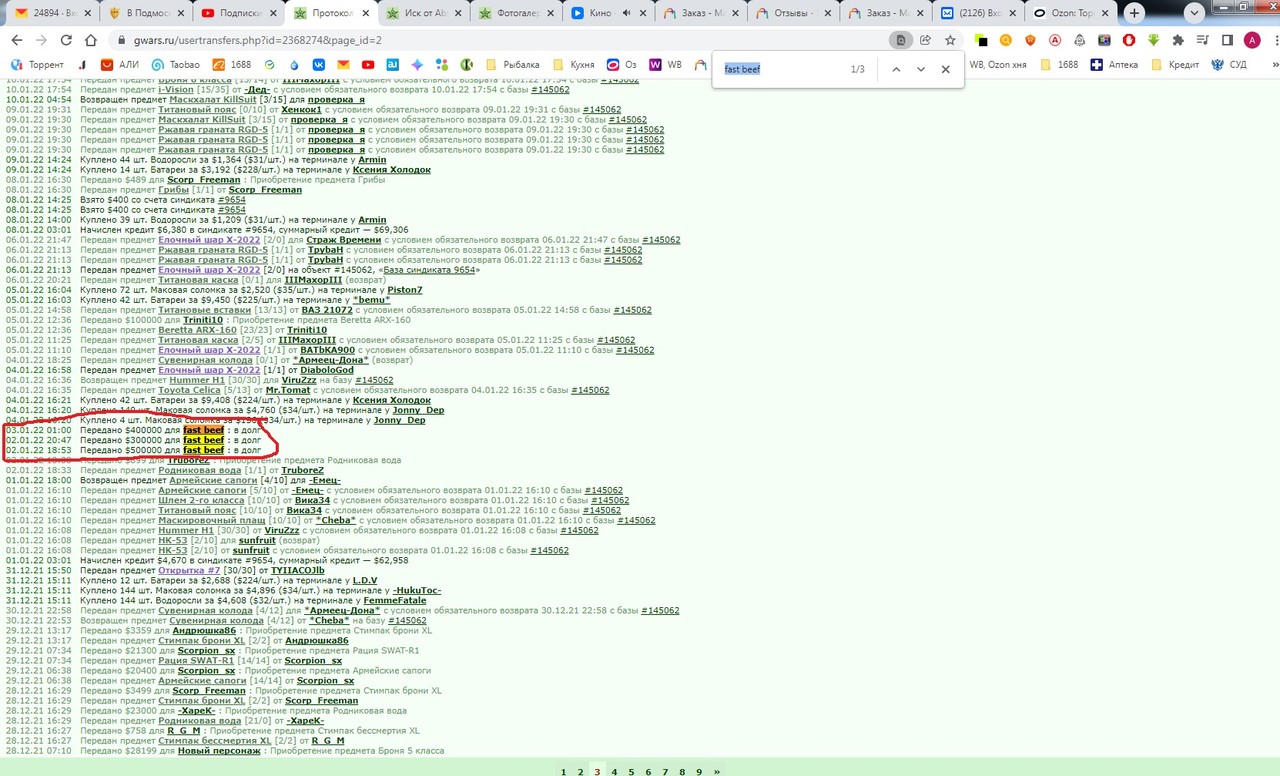Open the Taobao bookmark

[x=175, y=64]
